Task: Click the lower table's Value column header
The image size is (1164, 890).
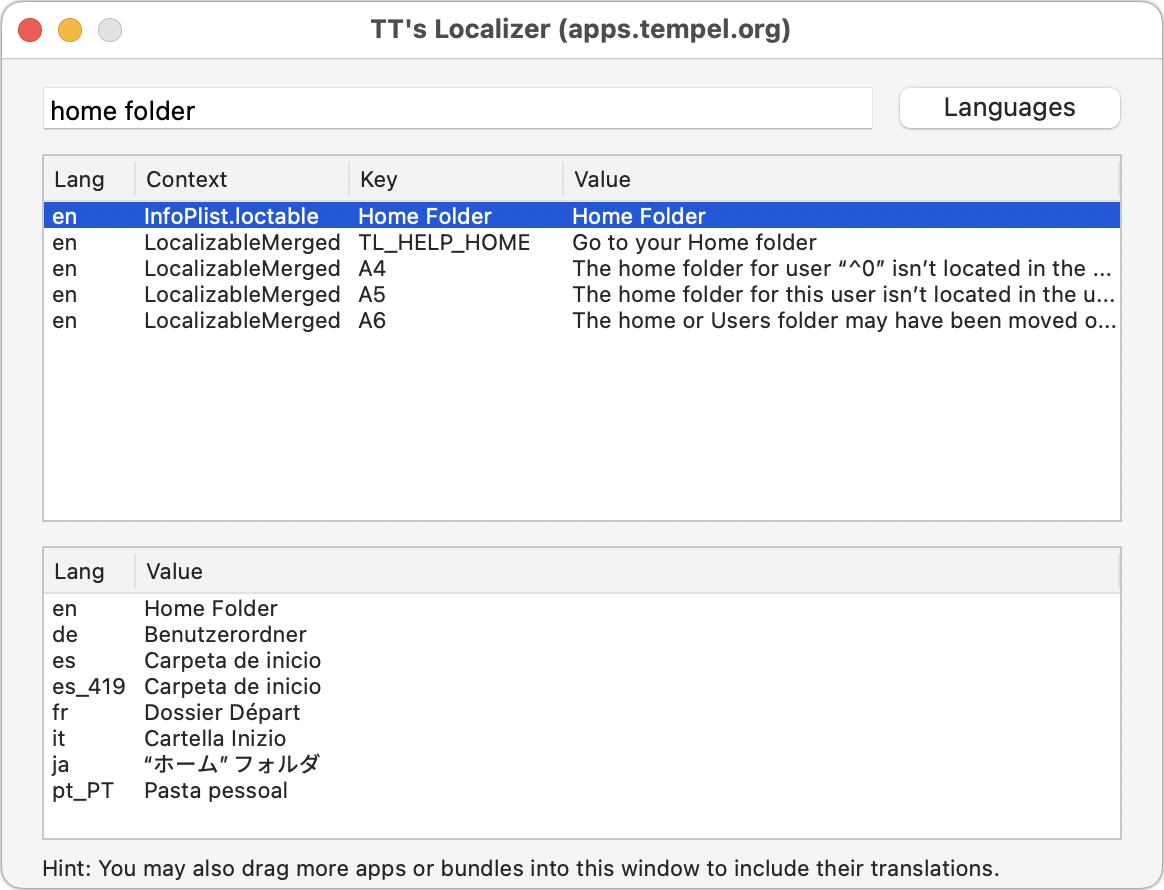Action: click(x=626, y=572)
